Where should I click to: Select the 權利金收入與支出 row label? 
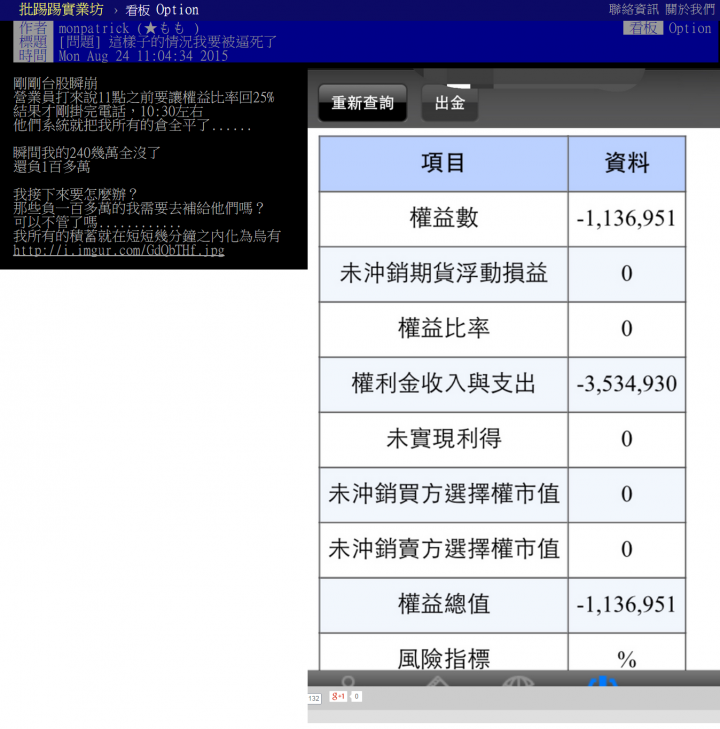point(443,384)
